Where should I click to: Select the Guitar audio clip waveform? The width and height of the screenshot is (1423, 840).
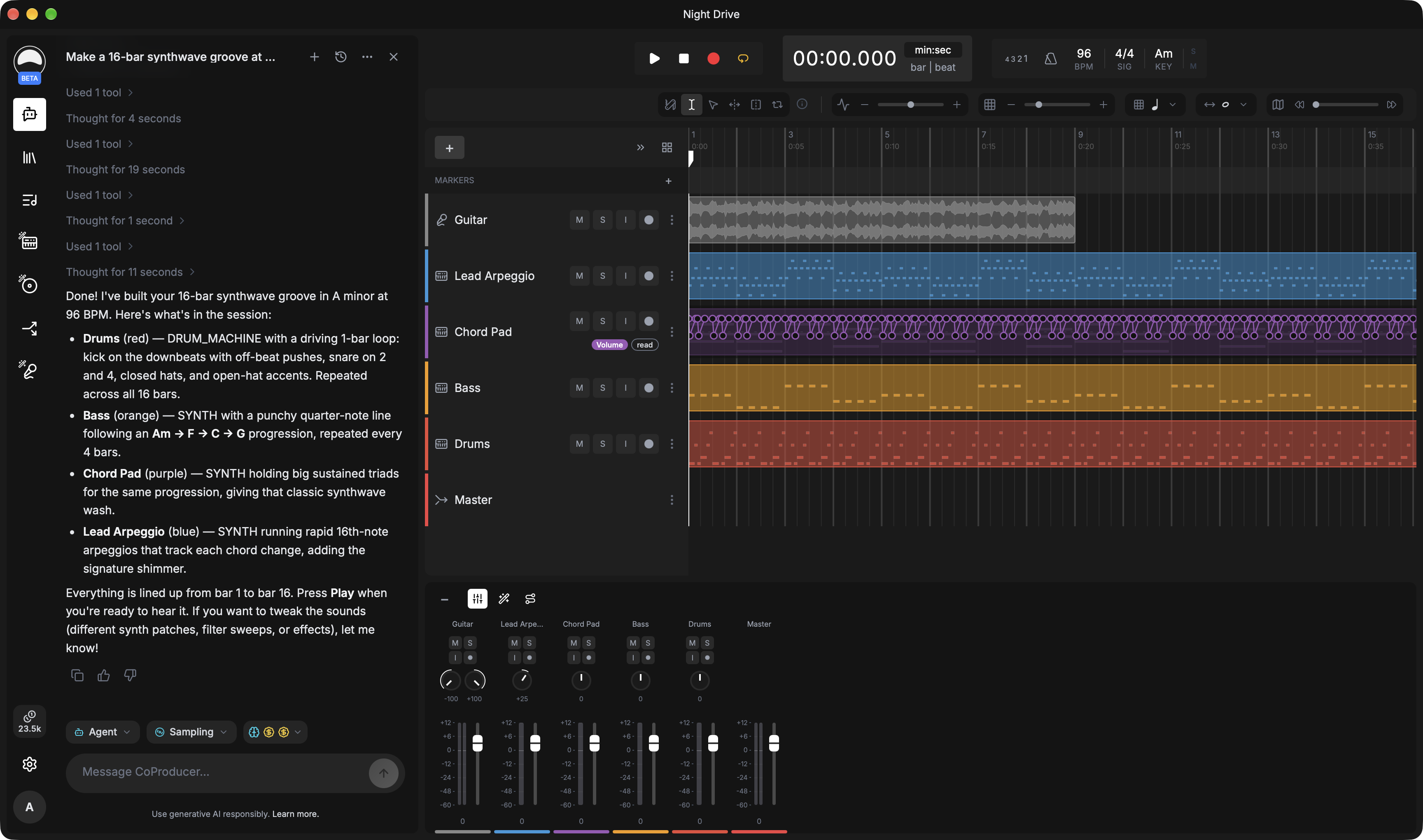coord(882,219)
